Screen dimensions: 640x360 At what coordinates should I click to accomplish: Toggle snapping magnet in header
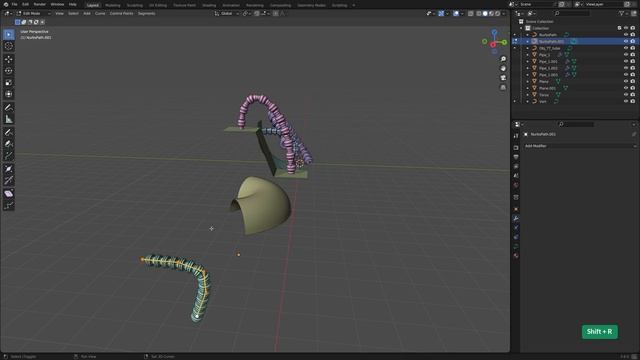tap(257, 13)
